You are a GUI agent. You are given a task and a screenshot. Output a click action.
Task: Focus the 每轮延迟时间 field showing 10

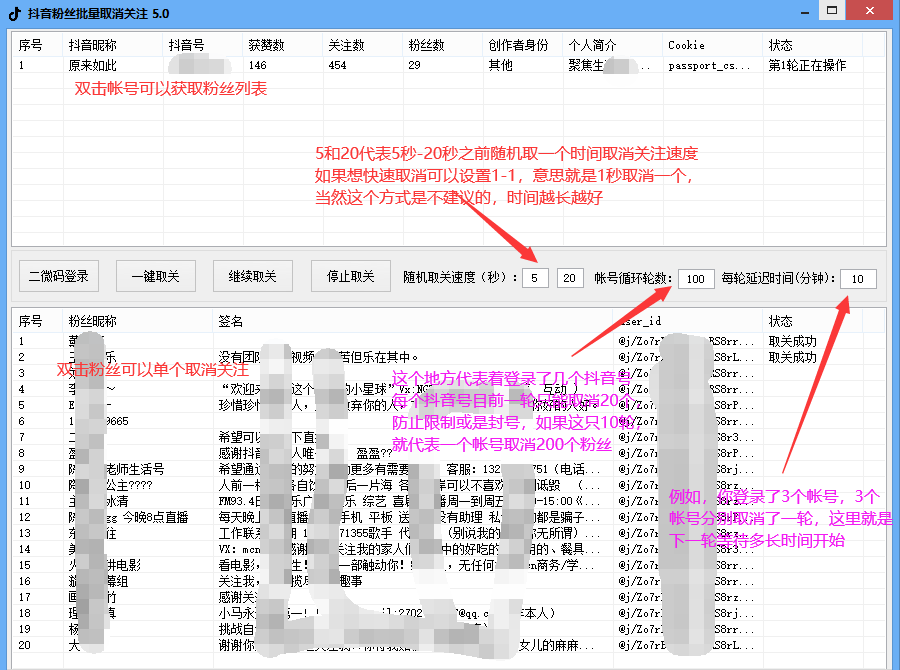pyautogui.click(x=858, y=279)
